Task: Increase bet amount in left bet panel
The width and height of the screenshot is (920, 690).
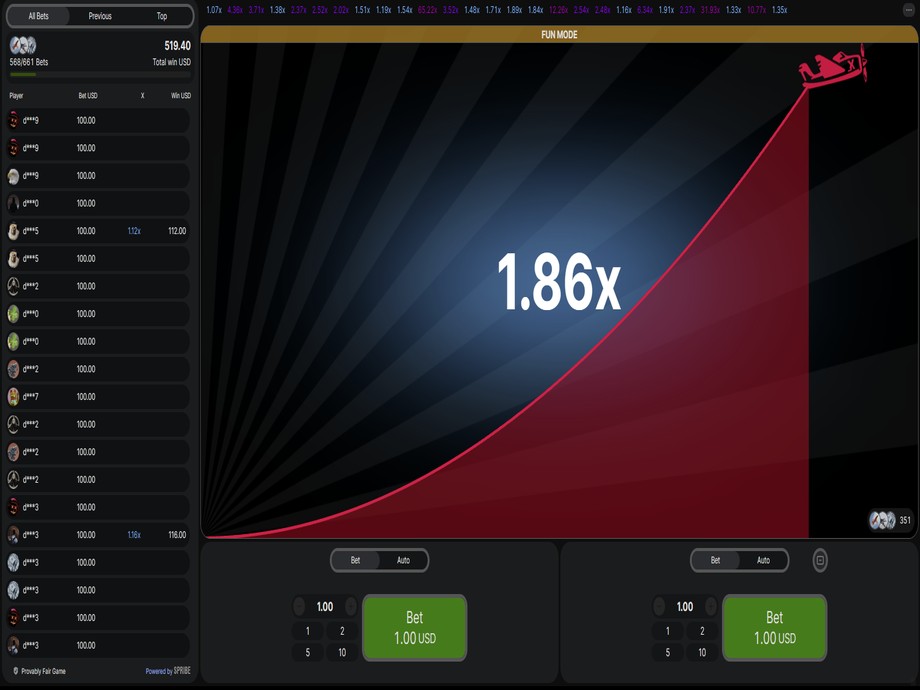Action: (350, 607)
